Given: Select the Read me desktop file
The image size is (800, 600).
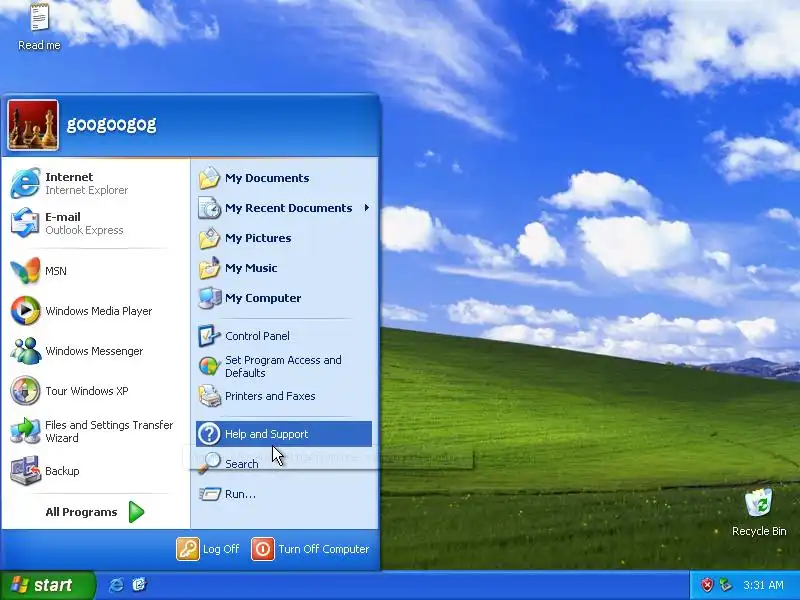Looking at the screenshot, I should (x=39, y=26).
